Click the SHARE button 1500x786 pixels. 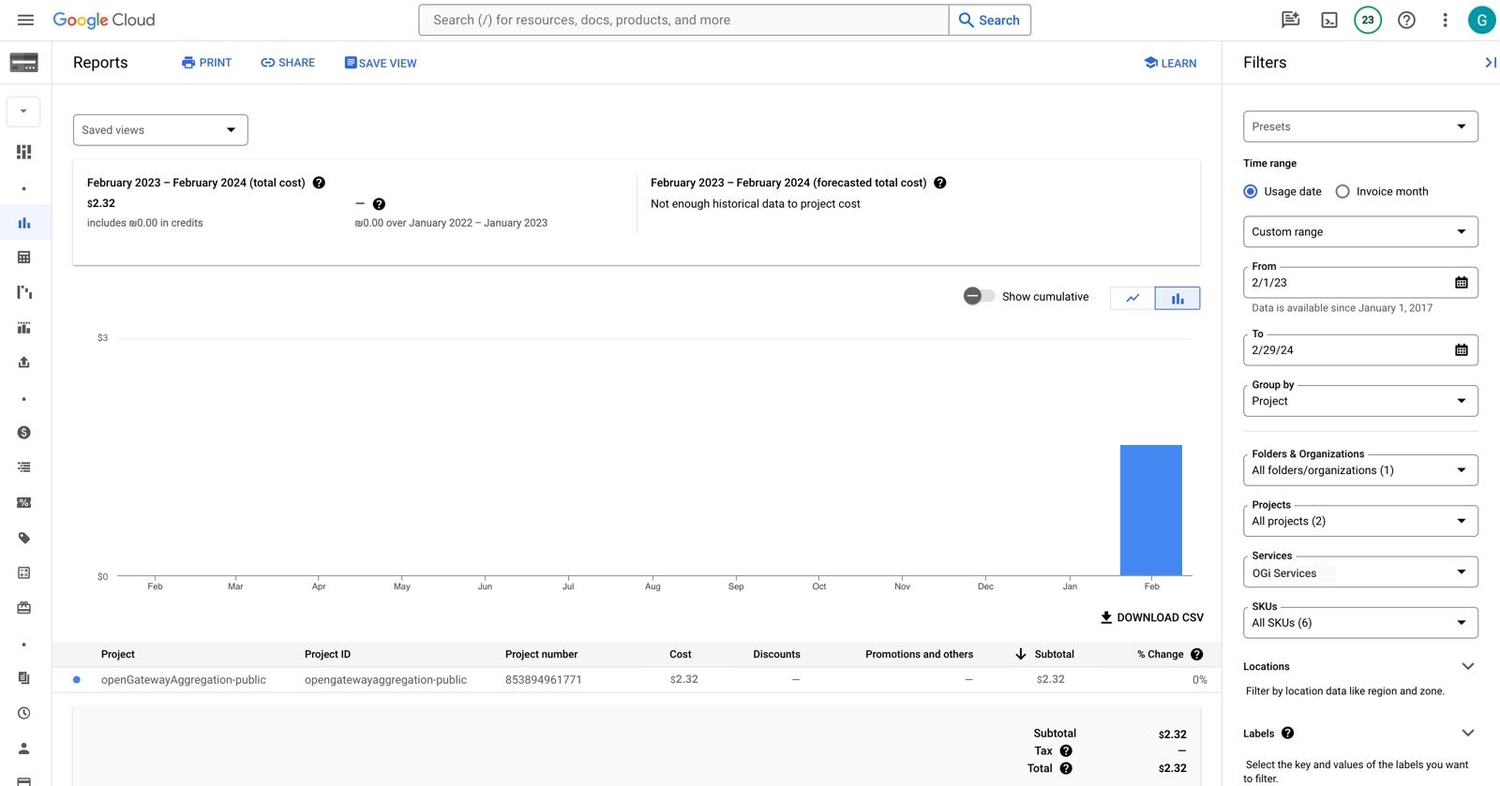click(288, 62)
